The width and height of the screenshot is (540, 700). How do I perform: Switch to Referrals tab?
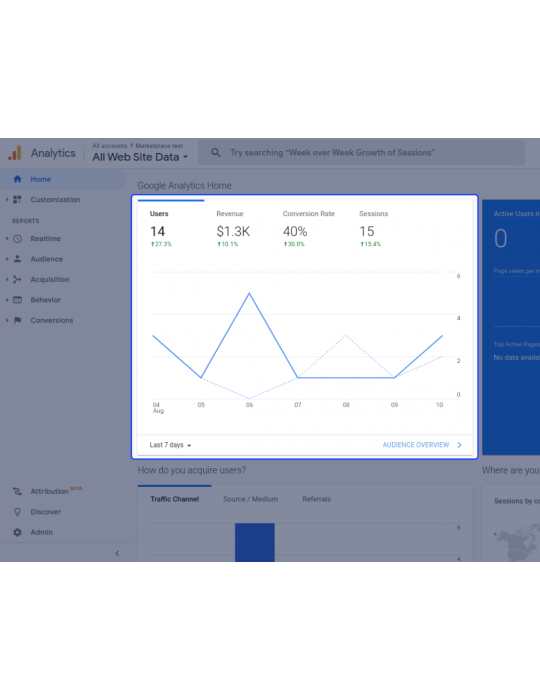316,499
